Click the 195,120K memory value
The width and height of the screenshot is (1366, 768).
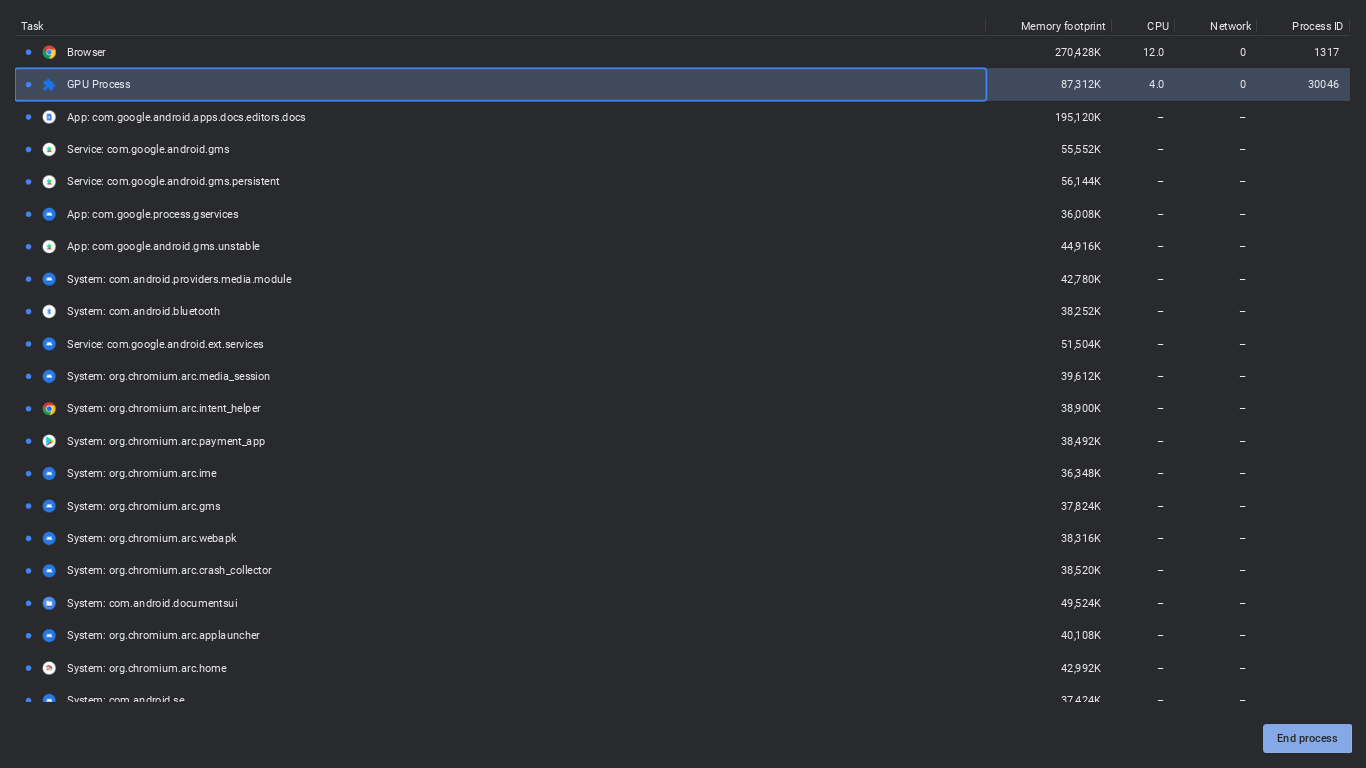click(x=1078, y=117)
